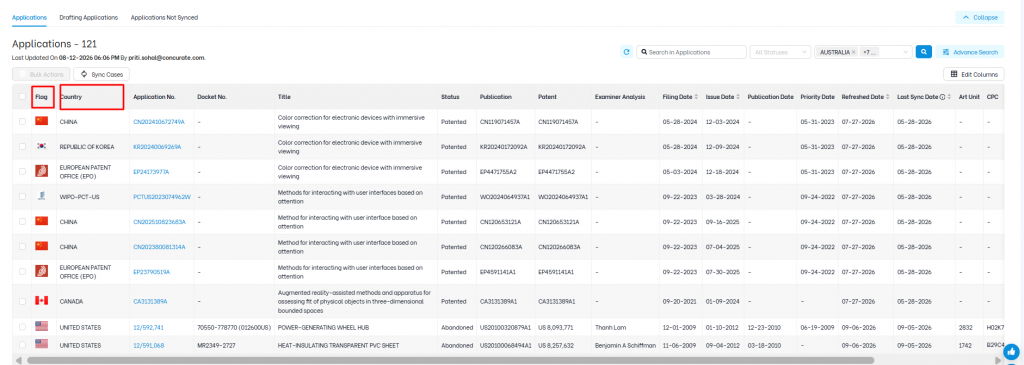Click the Edit Columns button

pos(974,74)
